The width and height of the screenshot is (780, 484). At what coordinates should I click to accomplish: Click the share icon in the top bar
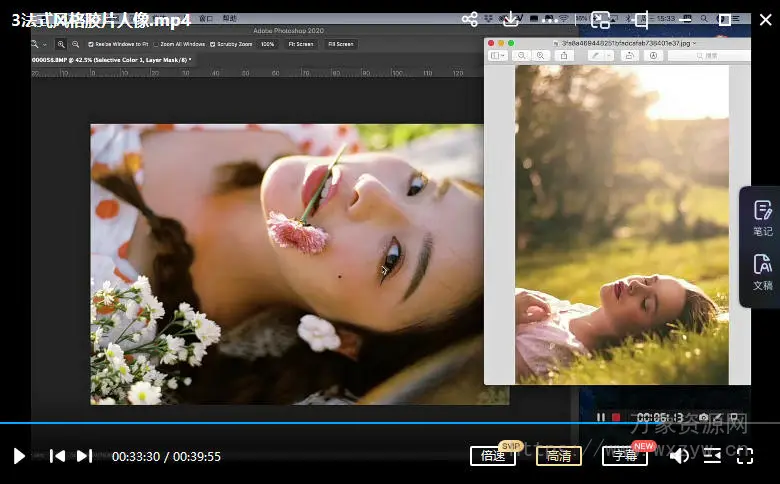tap(470, 19)
